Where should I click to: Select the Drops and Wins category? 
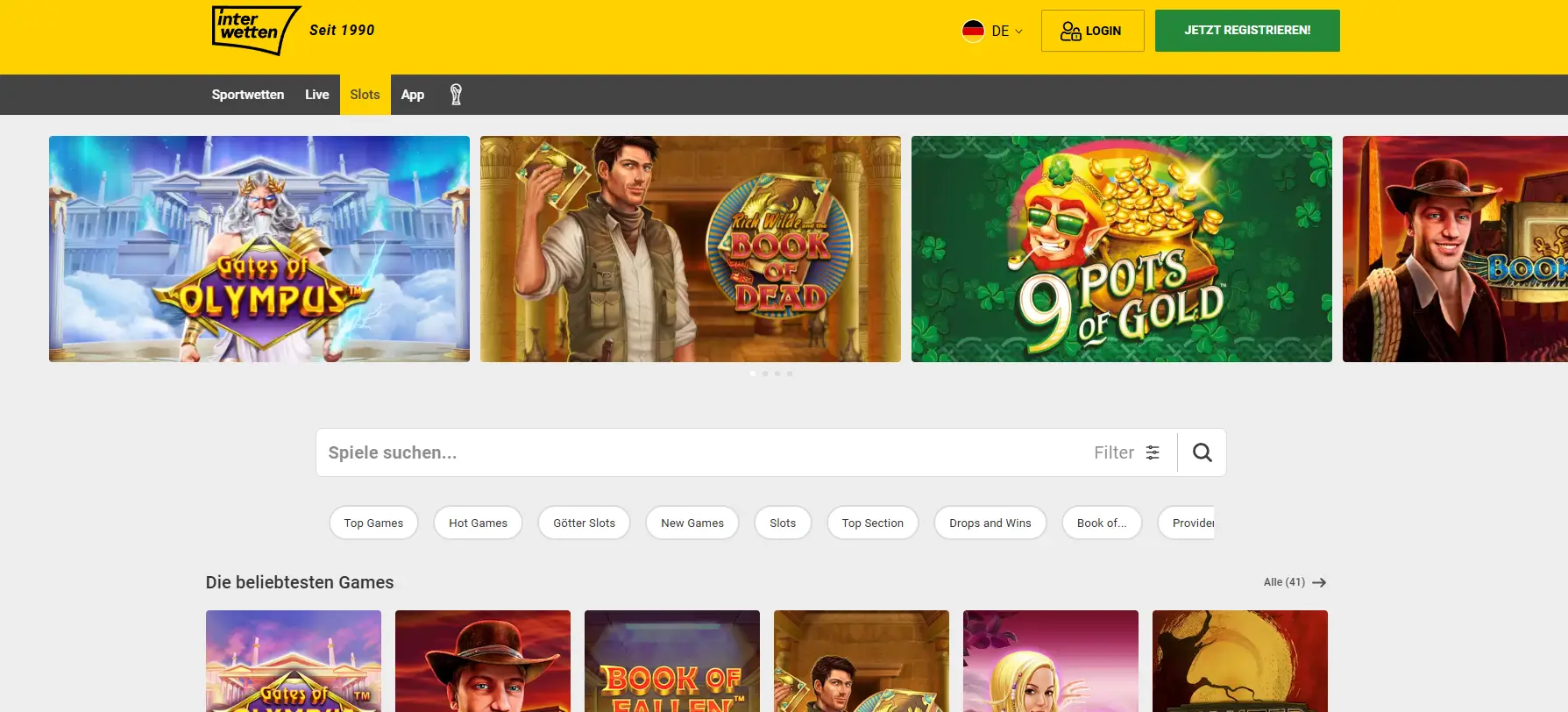click(x=990, y=523)
